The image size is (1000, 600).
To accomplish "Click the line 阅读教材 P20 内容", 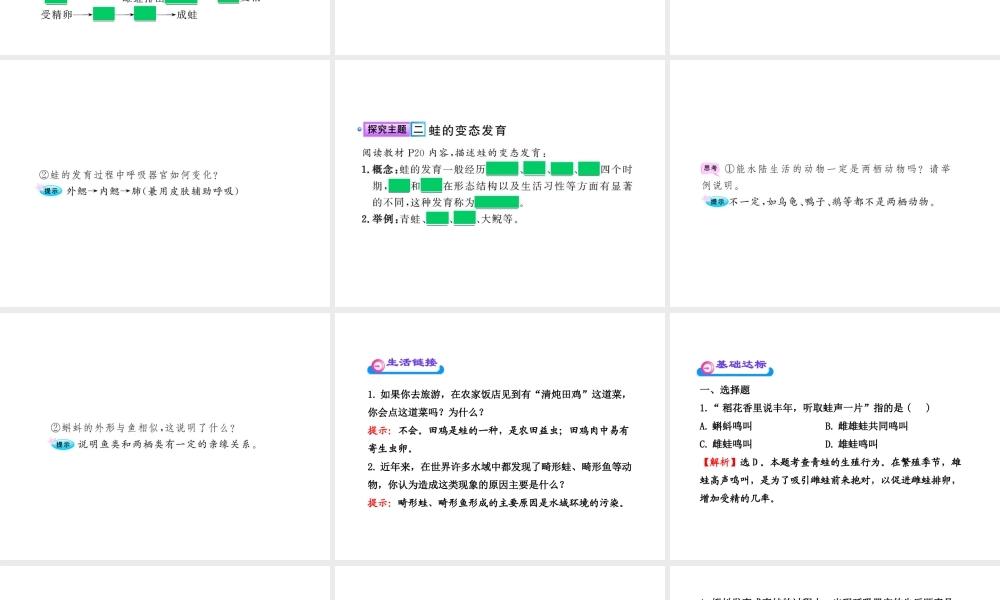I will (x=454, y=152).
